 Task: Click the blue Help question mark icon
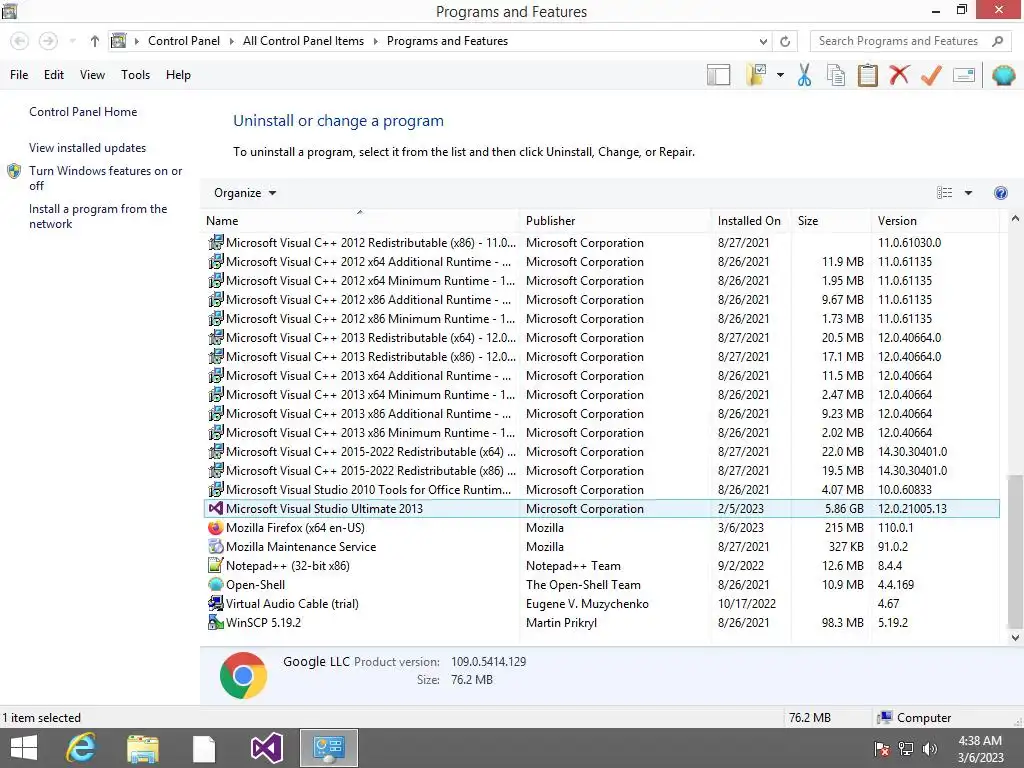(x=1000, y=193)
